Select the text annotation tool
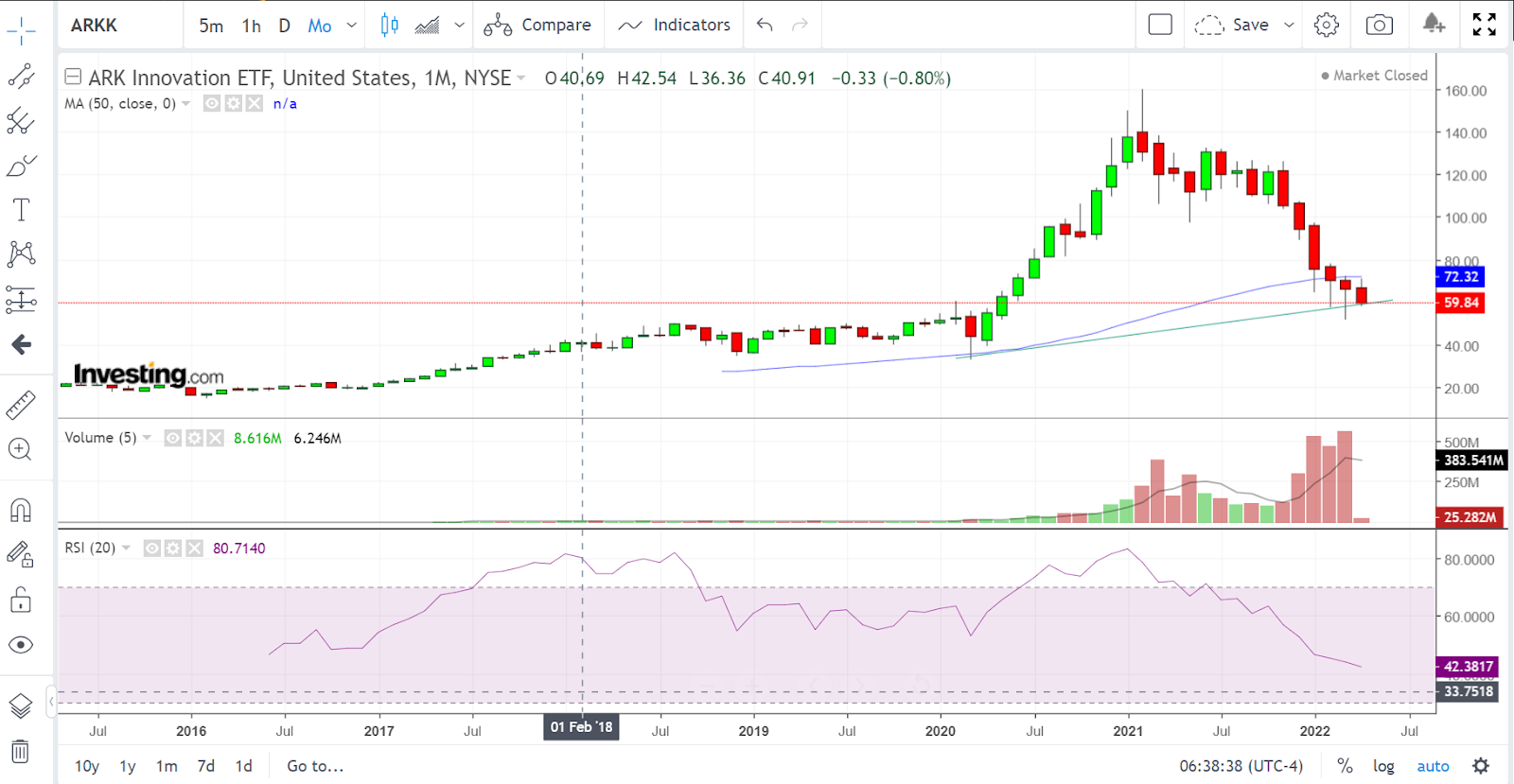 click(x=21, y=209)
